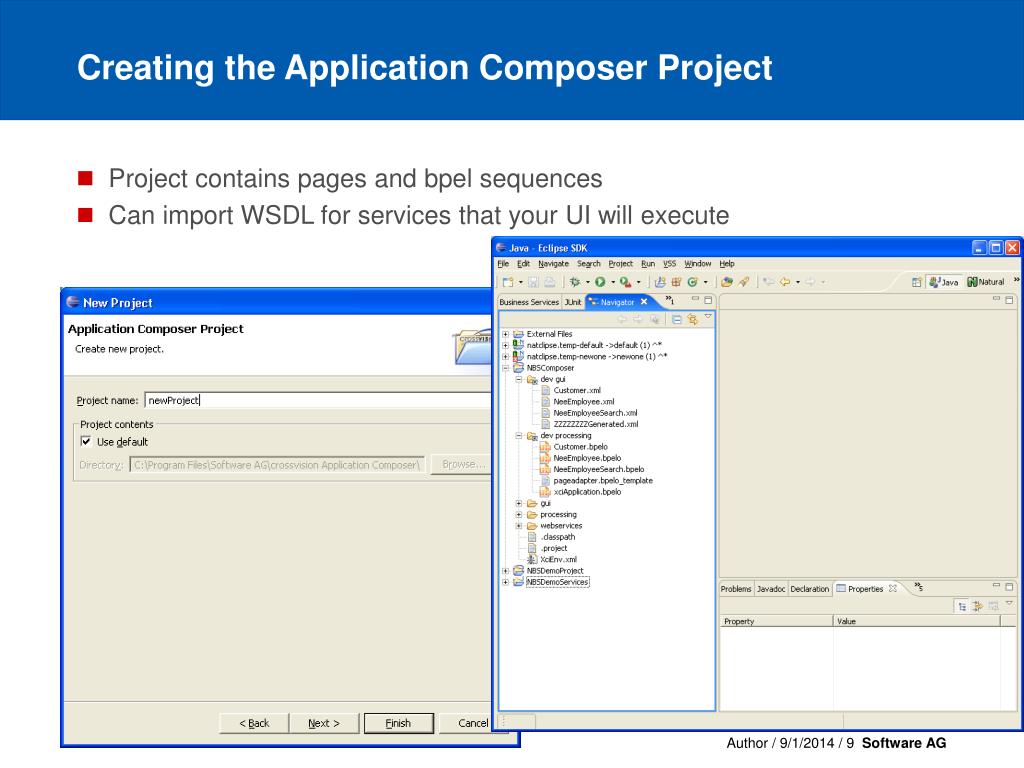This screenshot has width=1024, height=768.
Task: Open the Window menu
Action: pos(697,264)
